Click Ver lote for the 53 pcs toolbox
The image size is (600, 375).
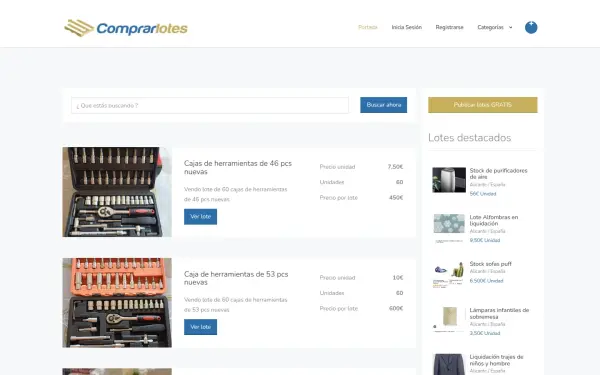pos(200,327)
